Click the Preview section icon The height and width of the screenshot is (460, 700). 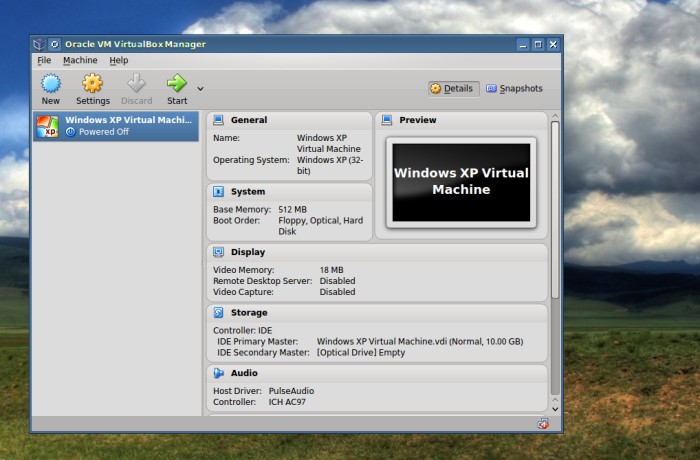click(x=387, y=120)
